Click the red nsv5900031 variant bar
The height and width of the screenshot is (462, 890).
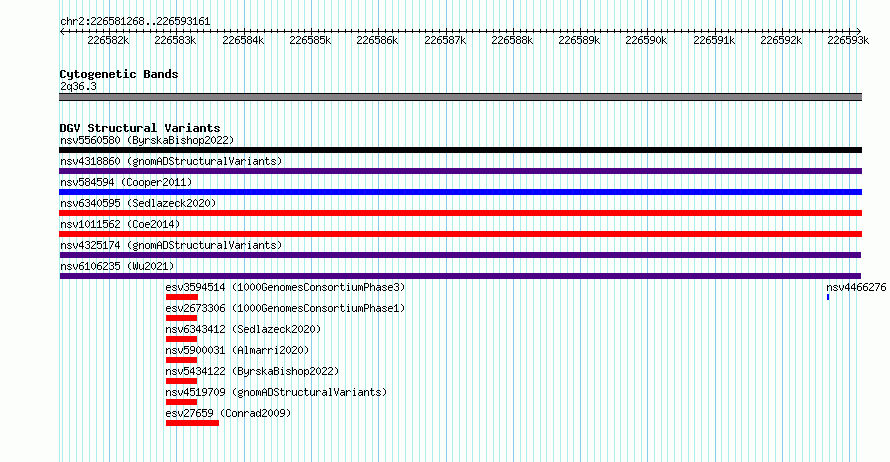tap(181, 360)
